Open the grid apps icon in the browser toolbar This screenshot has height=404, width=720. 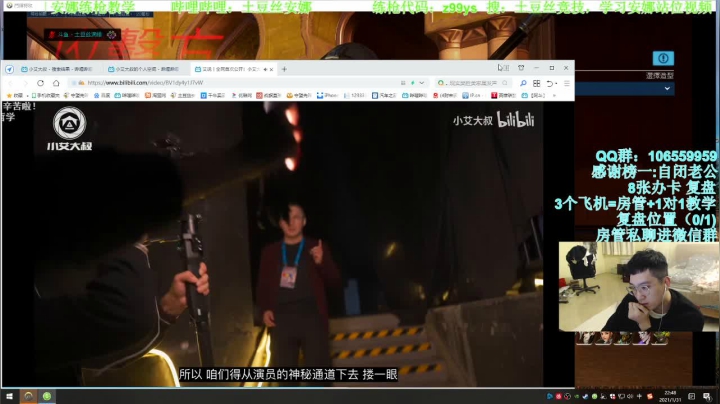(536, 84)
